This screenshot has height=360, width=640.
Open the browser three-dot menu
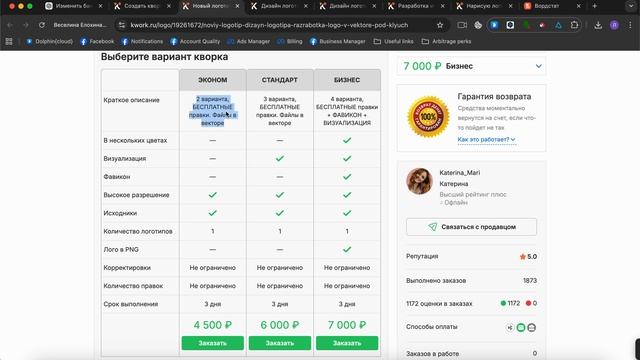[x=630, y=25]
